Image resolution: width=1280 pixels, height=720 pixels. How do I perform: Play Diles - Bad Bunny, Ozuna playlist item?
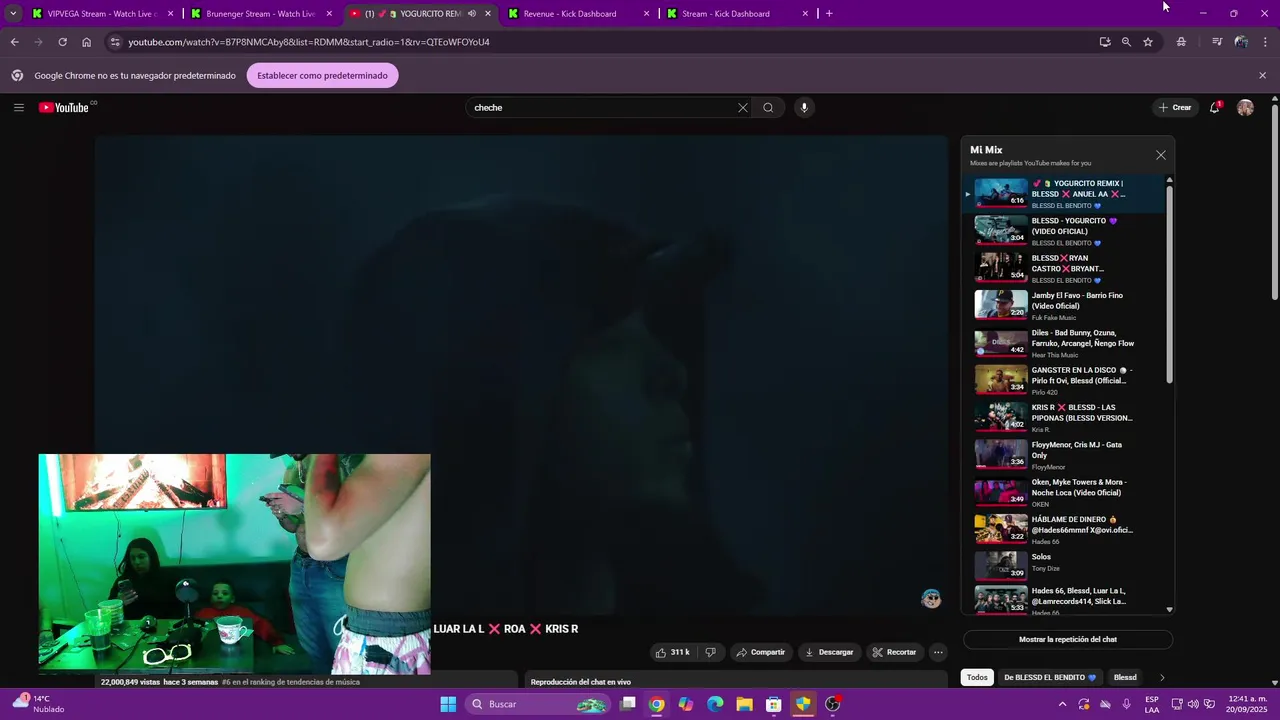(x=1064, y=343)
